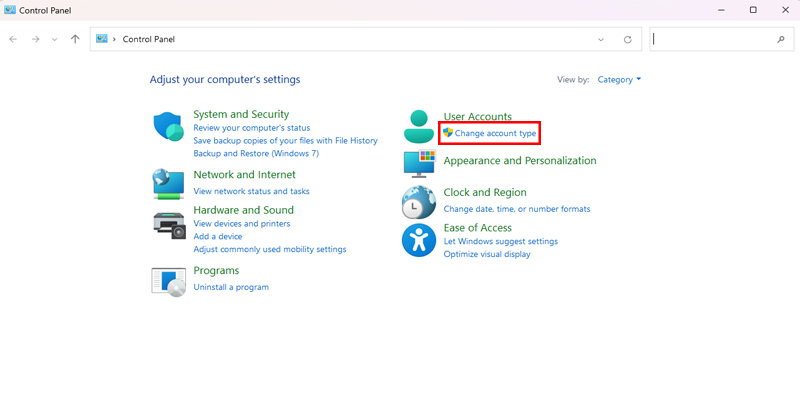This screenshot has width=800, height=412.
Task: Open the View by Category dropdown
Action: tap(619, 79)
